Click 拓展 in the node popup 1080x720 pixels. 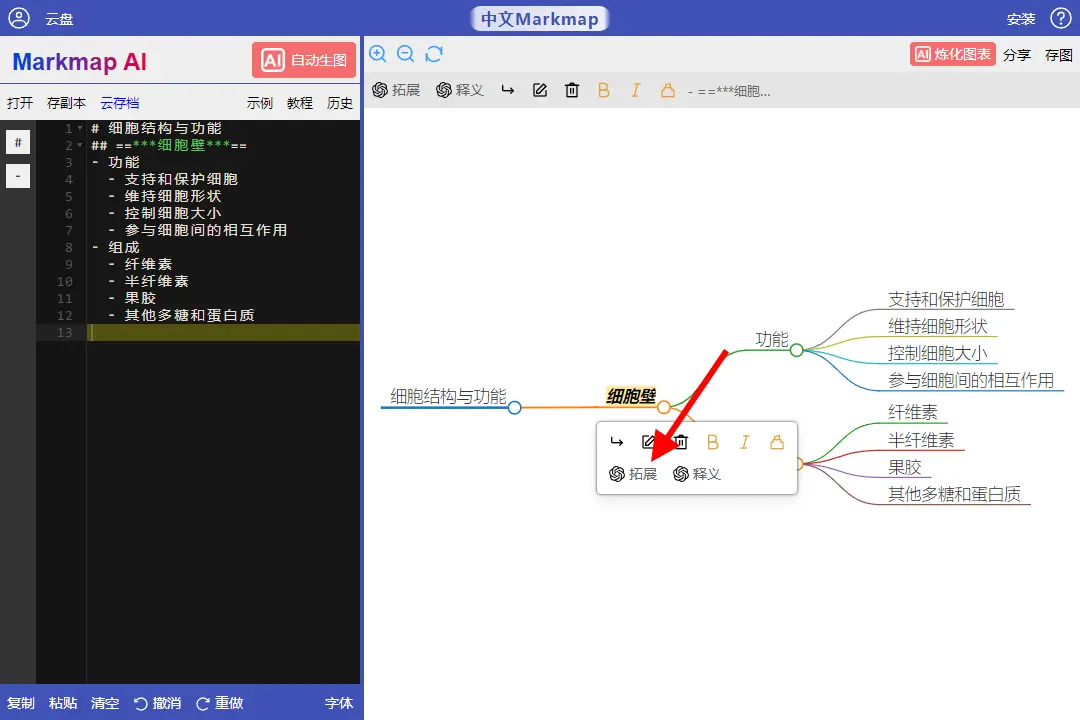[633, 474]
